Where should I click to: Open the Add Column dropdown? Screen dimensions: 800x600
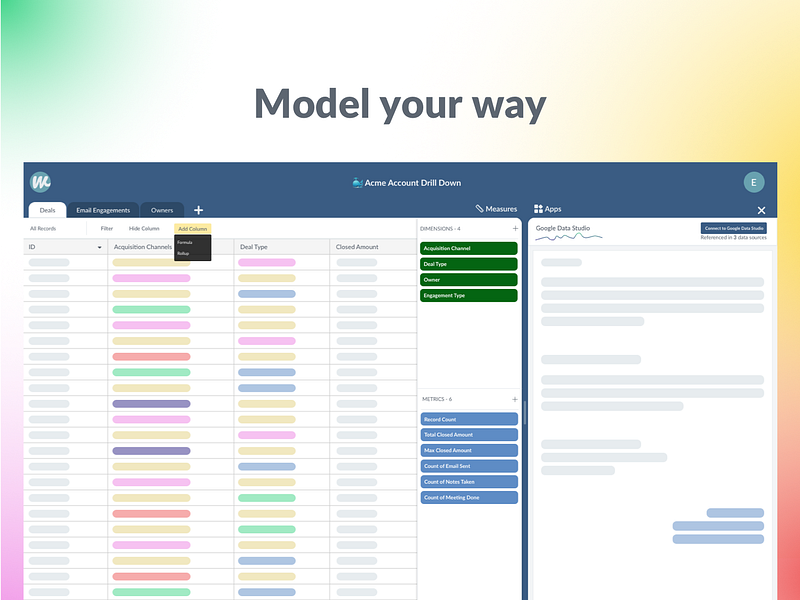click(x=192, y=229)
